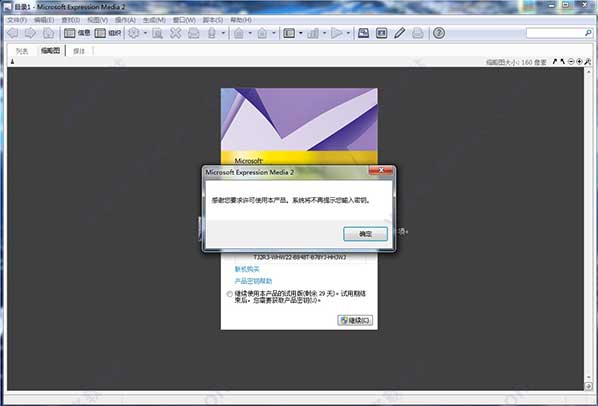Open the dropdown beside the panel layout icon

coord(301,33)
